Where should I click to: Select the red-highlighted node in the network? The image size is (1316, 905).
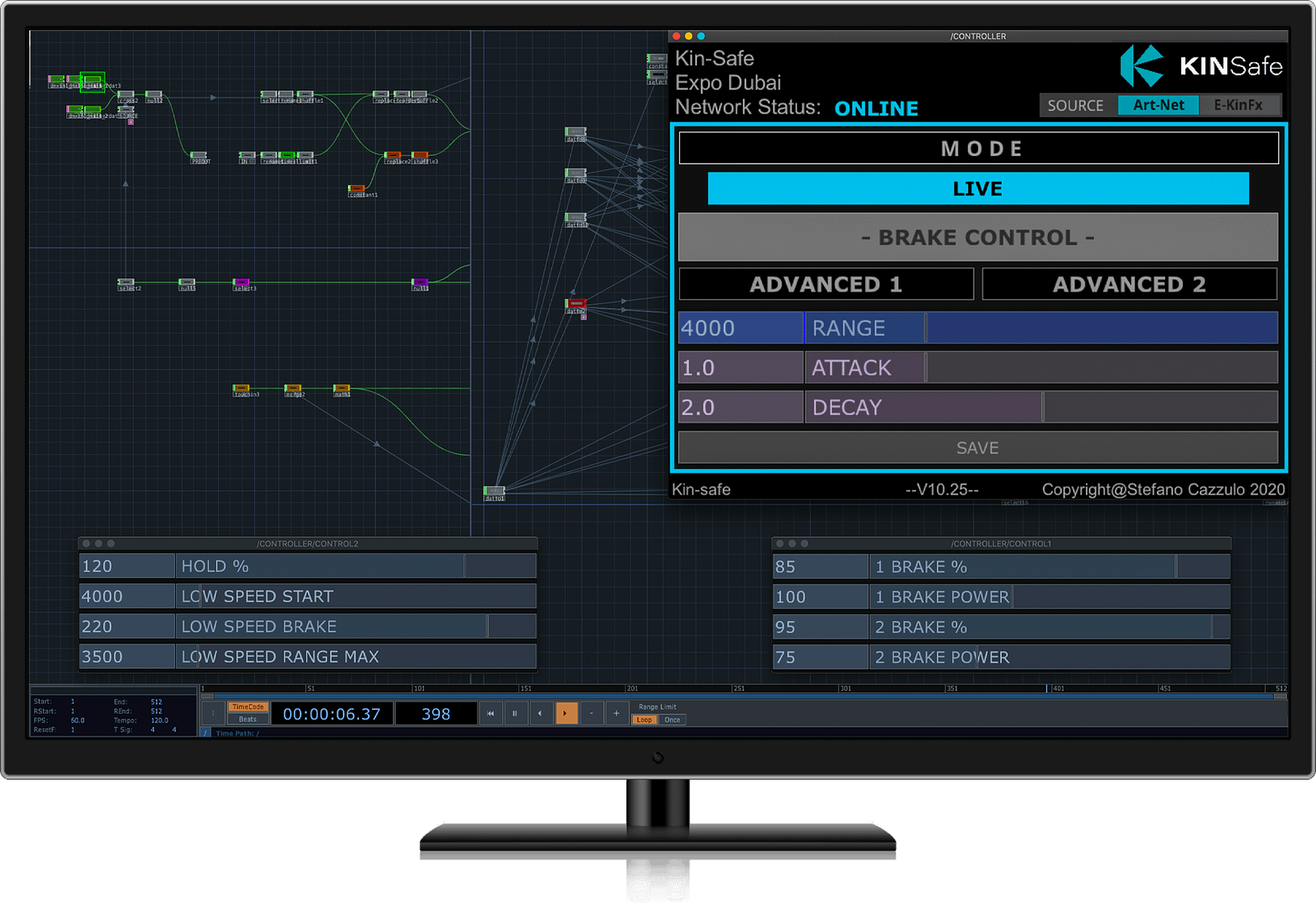[576, 303]
